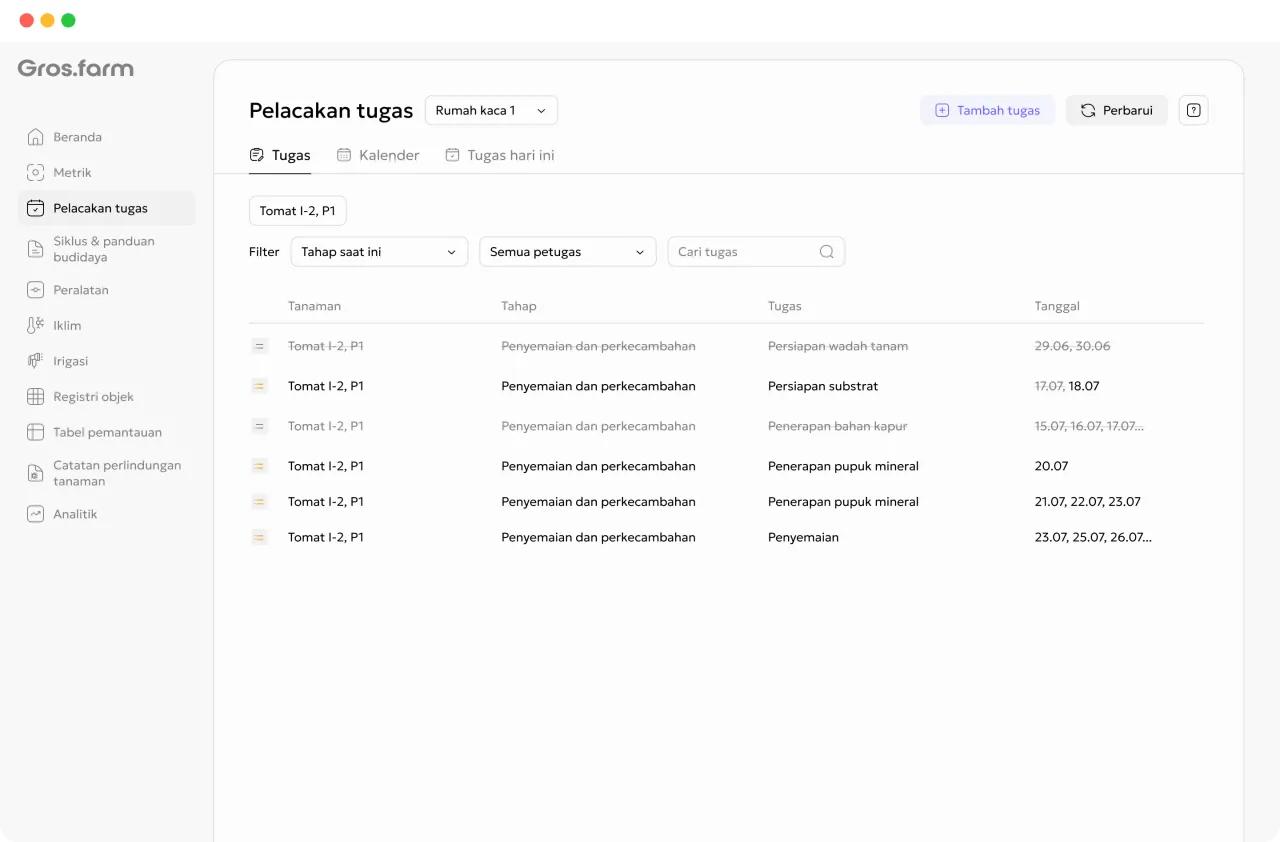Click the Perbarui button
Screen dimensions: 1280x842
click(1116, 110)
